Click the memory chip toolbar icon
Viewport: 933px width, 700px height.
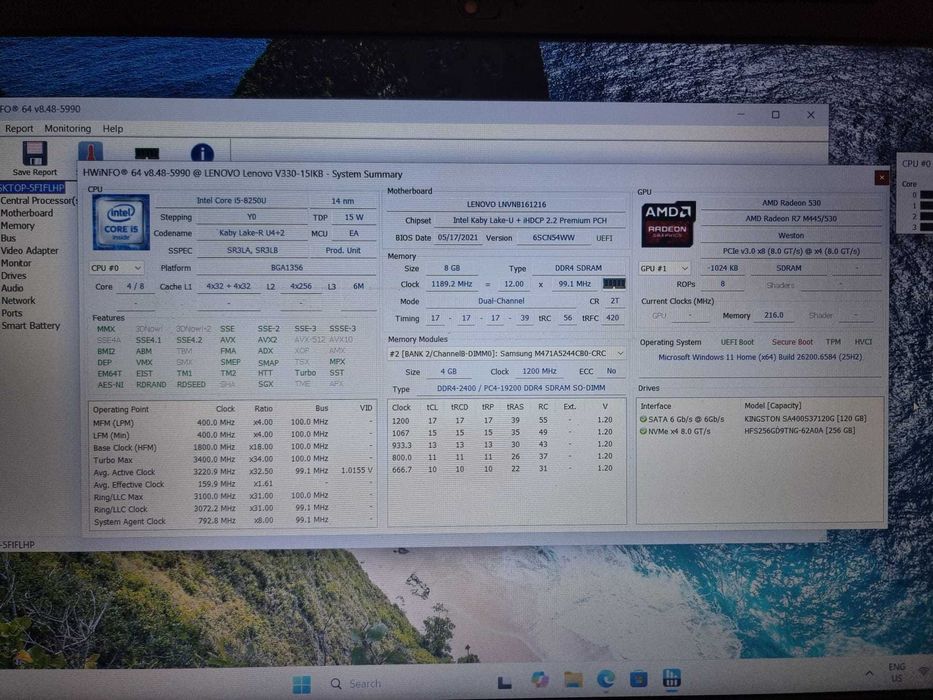146,154
